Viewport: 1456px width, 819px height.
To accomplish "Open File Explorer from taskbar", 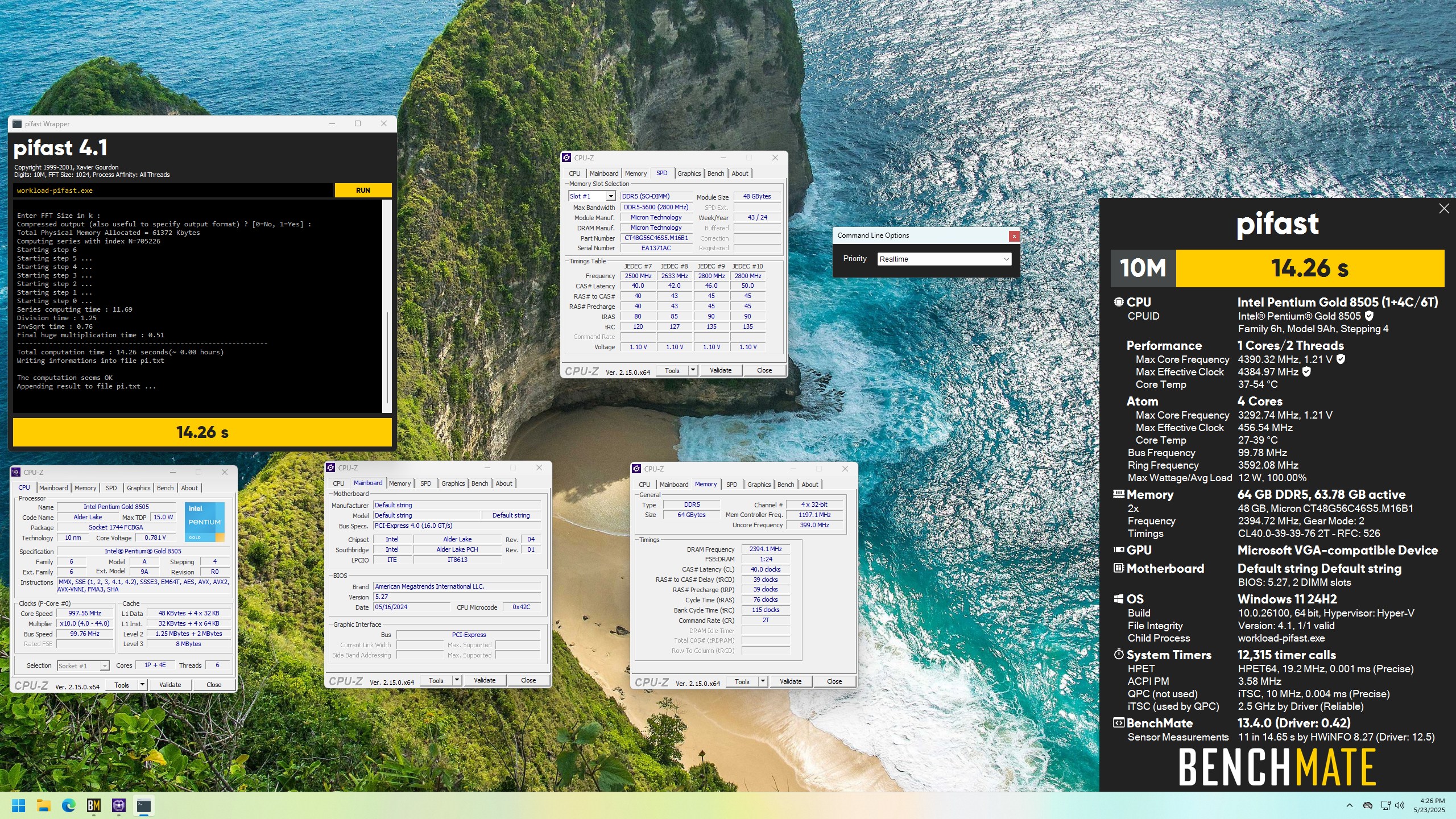I will point(44,805).
